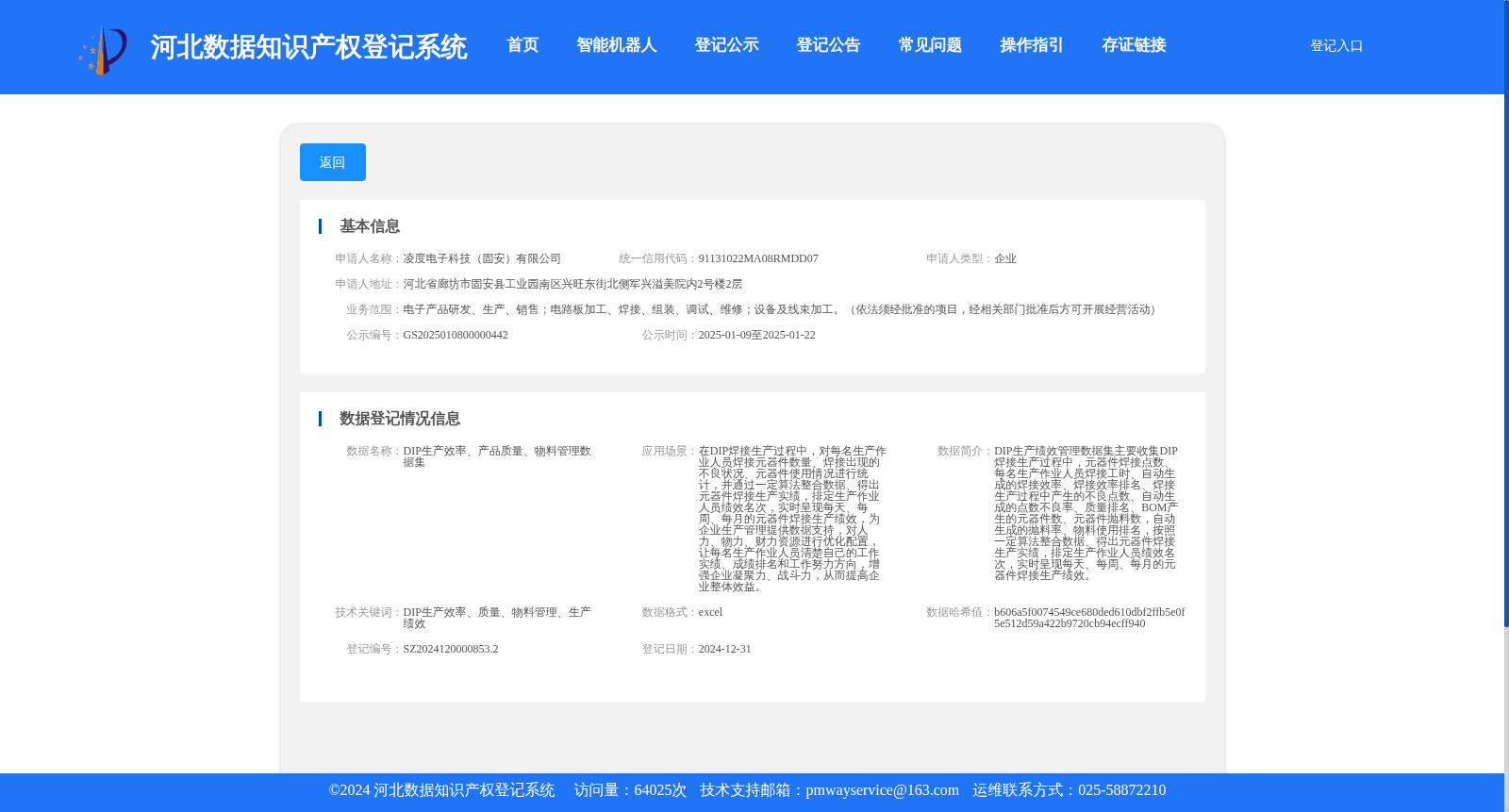The height and width of the screenshot is (812, 1509).
Task: Select registration date 2024-12-31
Action: pos(724,649)
